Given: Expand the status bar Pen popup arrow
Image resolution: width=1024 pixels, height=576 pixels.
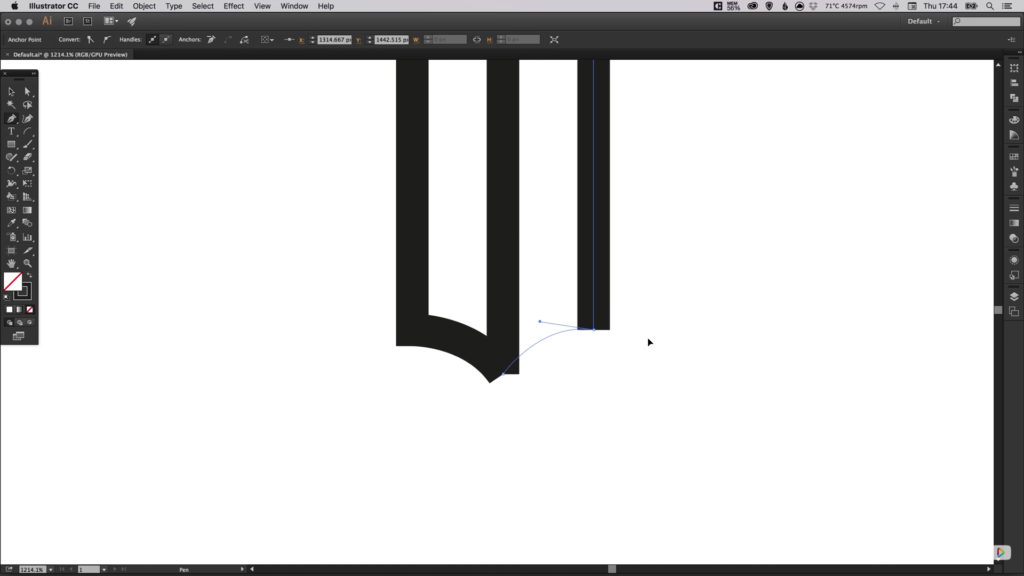Looking at the screenshot, I should (x=242, y=569).
